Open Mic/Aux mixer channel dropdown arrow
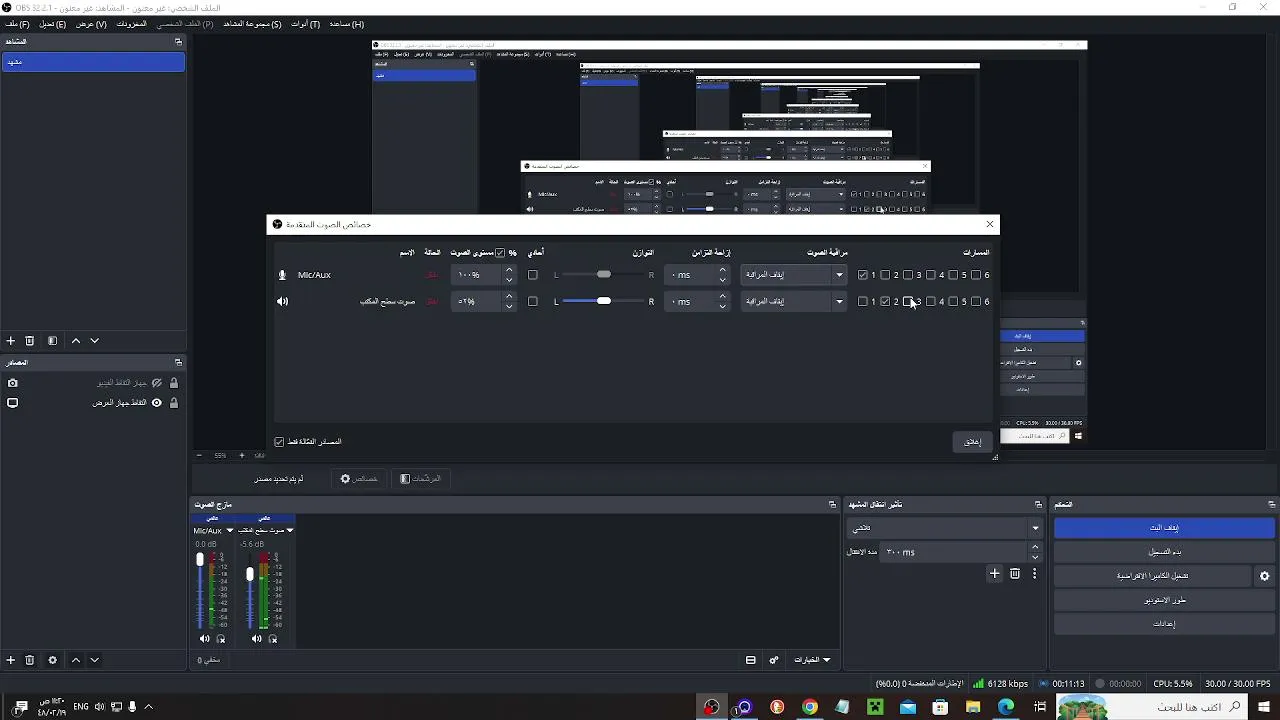Viewport: 1280px width, 720px height. 230,530
